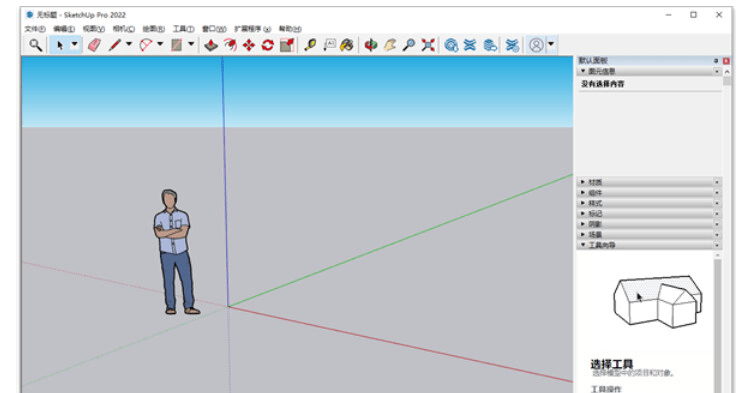The width and height of the screenshot is (746, 393).
Task: Choose the Move tool red arrows
Action: pos(249,45)
